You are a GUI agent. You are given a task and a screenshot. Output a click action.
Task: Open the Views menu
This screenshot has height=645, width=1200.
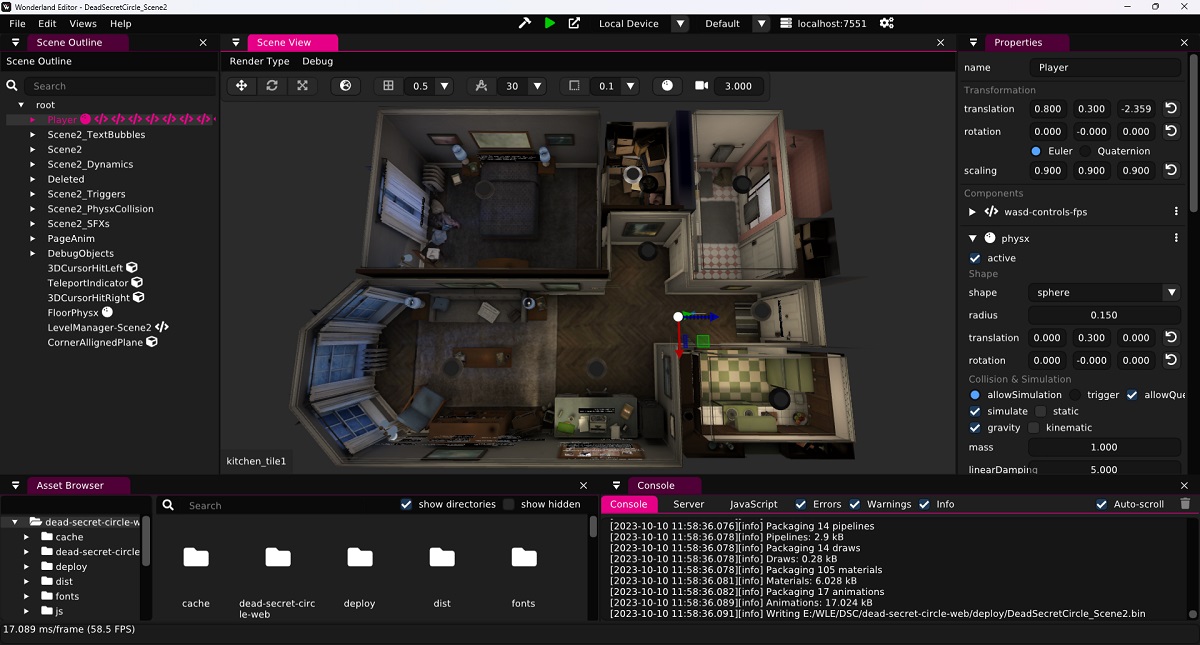(x=83, y=23)
